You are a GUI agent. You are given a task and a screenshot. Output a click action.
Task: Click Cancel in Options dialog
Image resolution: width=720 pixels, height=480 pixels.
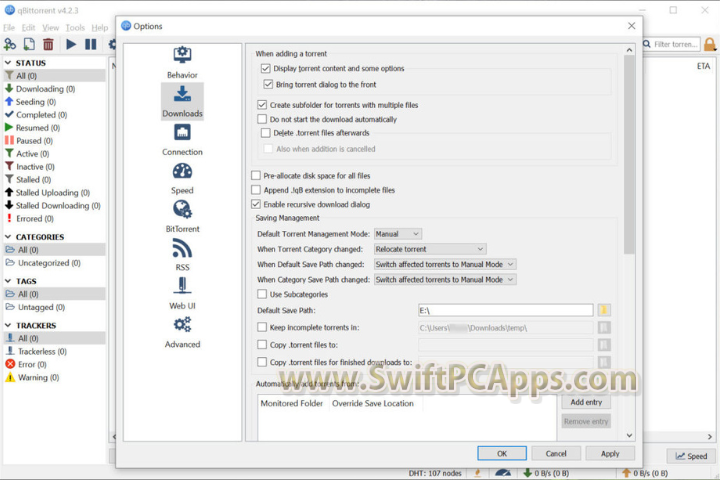(x=556, y=453)
